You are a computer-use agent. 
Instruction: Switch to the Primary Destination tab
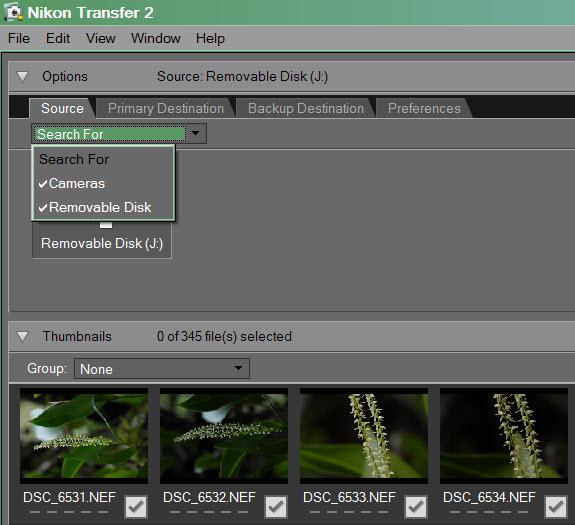click(x=166, y=108)
